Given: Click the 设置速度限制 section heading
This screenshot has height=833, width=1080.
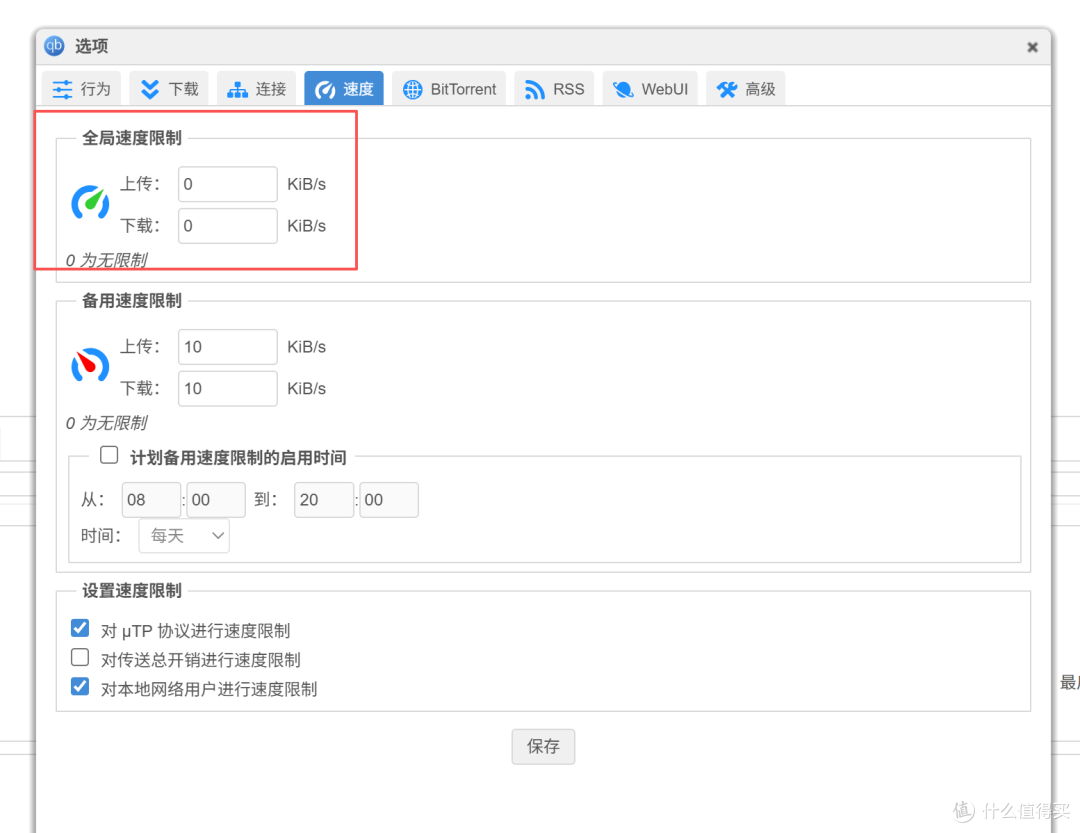Looking at the screenshot, I should click(132, 590).
